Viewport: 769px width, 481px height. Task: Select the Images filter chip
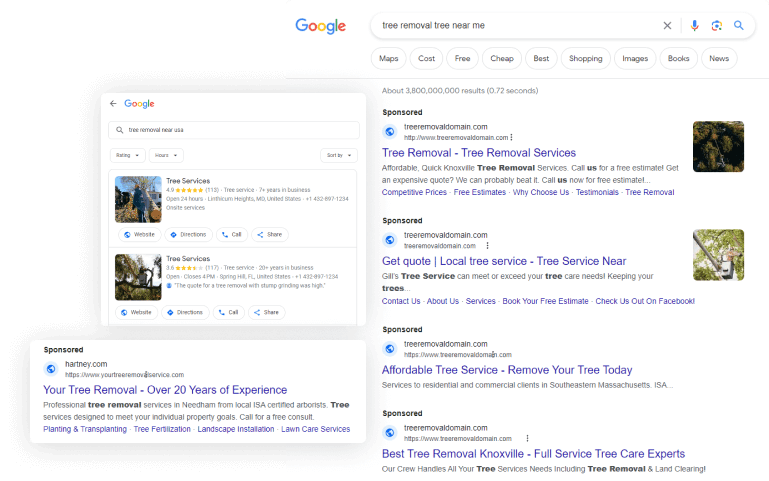(635, 58)
